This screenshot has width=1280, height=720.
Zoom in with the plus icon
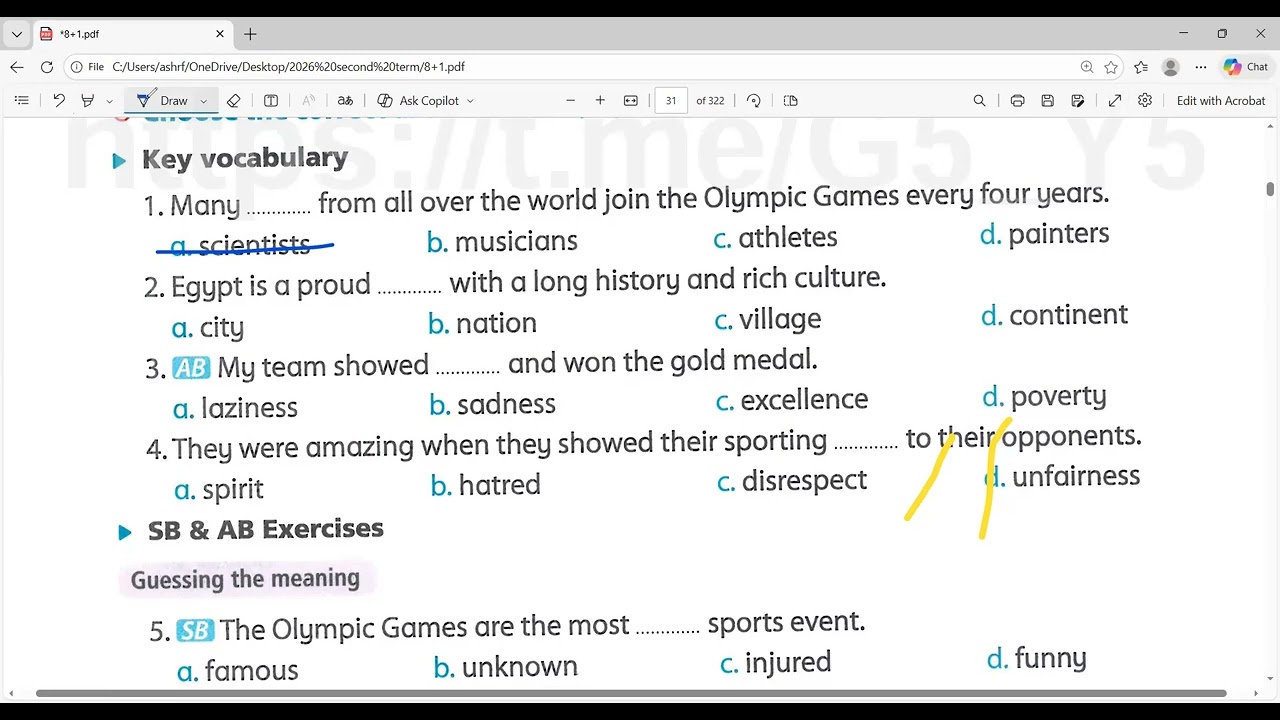tap(600, 100)
